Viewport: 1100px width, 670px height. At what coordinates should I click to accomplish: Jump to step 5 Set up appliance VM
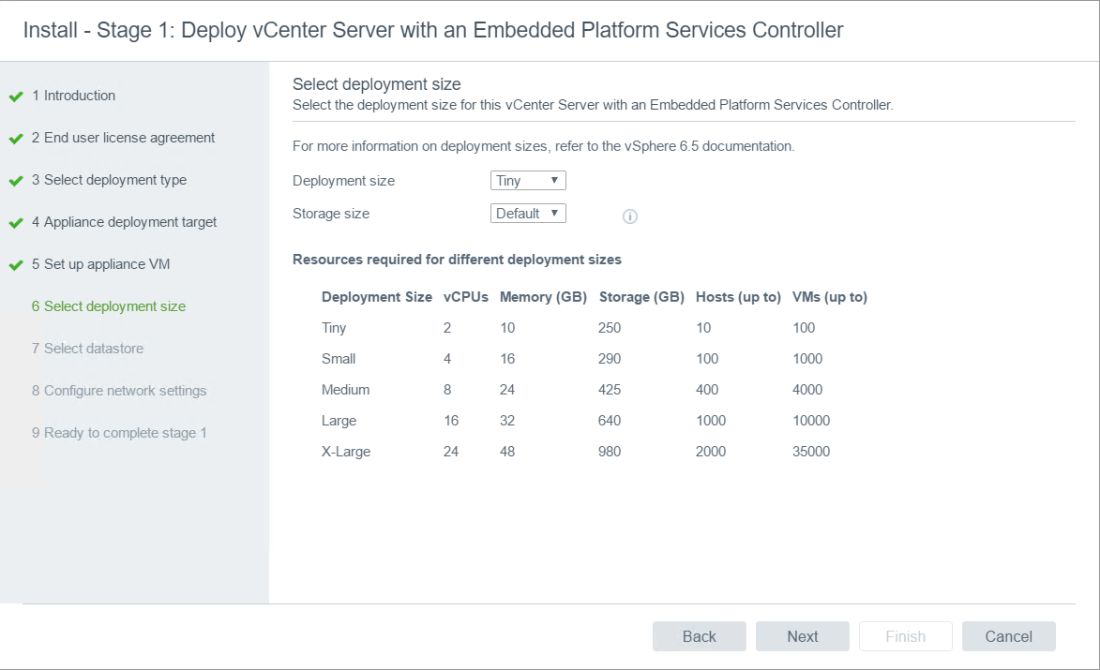(x=108, y=264)
